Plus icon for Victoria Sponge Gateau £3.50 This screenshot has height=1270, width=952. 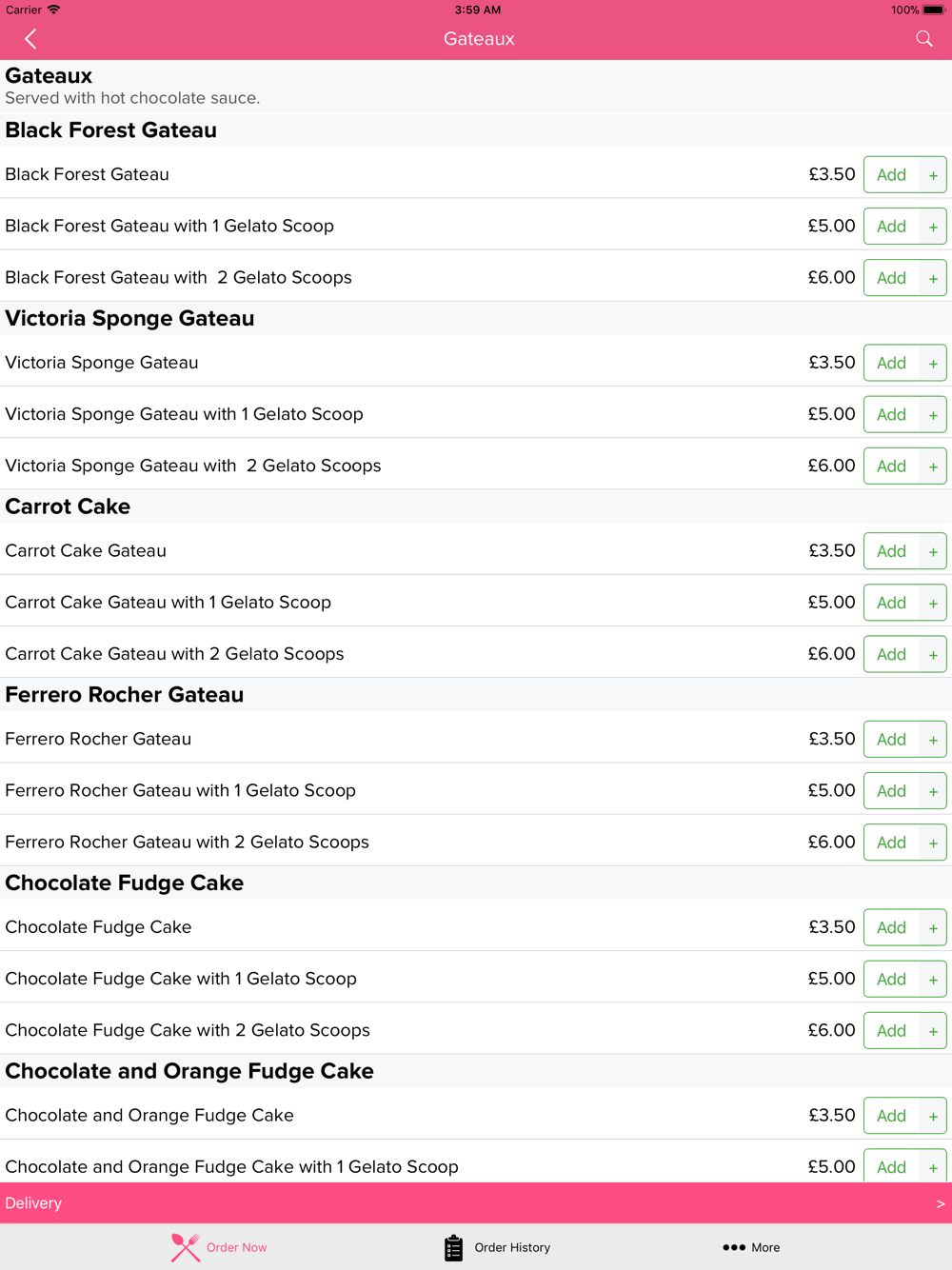click(933, 364)
